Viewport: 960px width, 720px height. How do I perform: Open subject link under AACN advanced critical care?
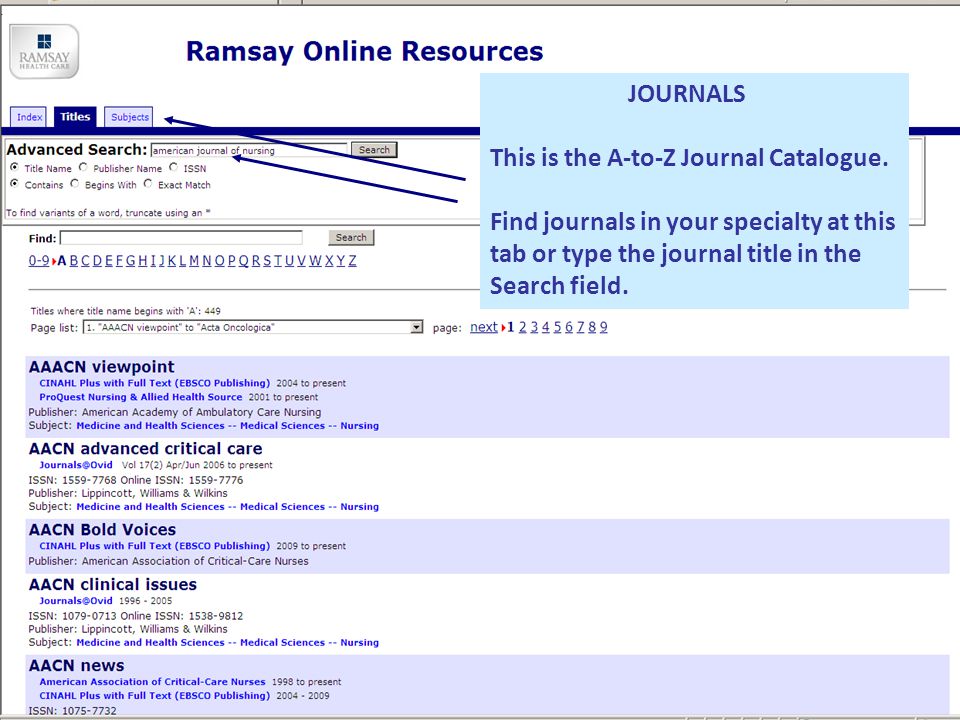228,506
